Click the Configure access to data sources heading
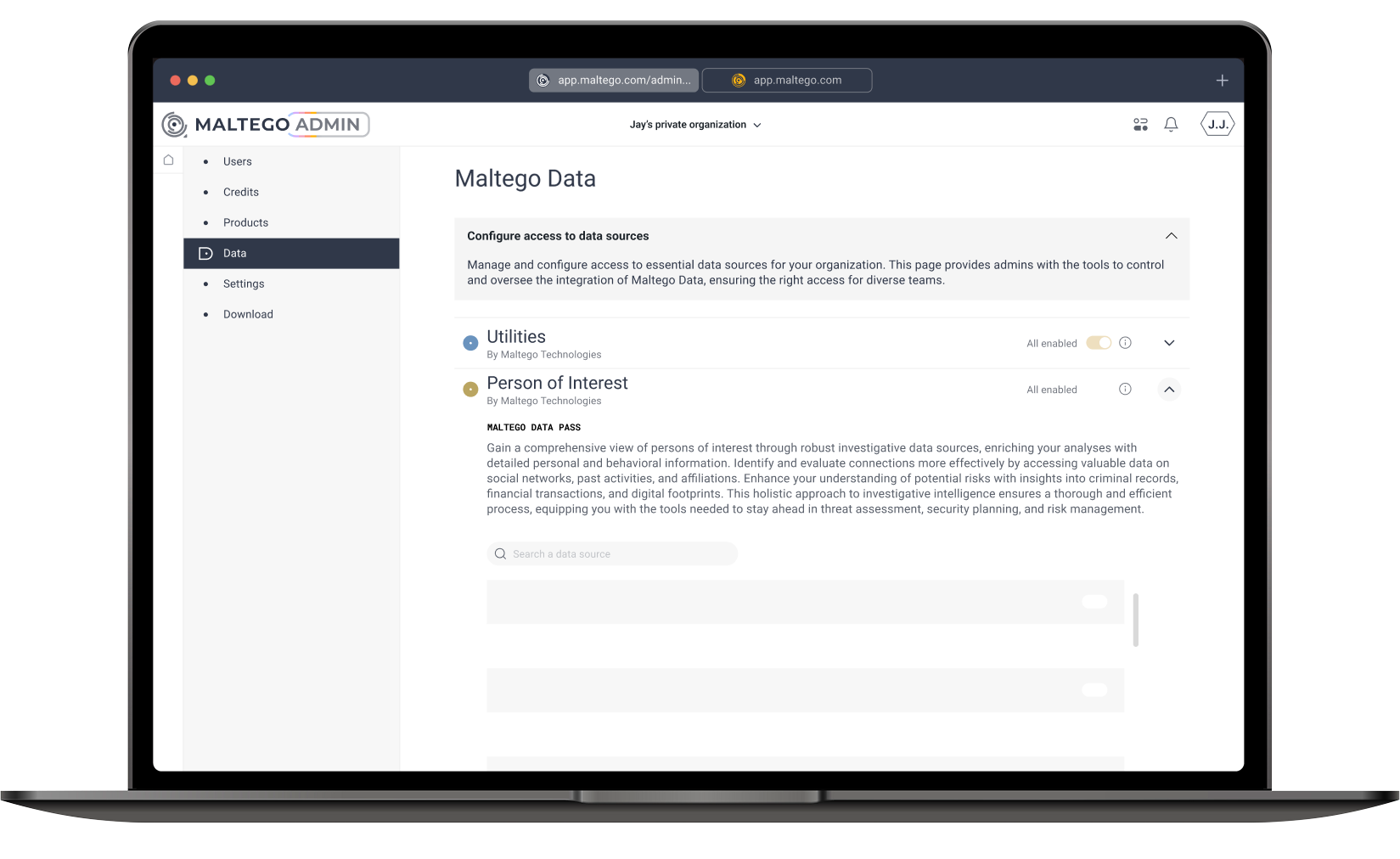Viewport: 1400px width, 859px height. [x=558, y=236]
